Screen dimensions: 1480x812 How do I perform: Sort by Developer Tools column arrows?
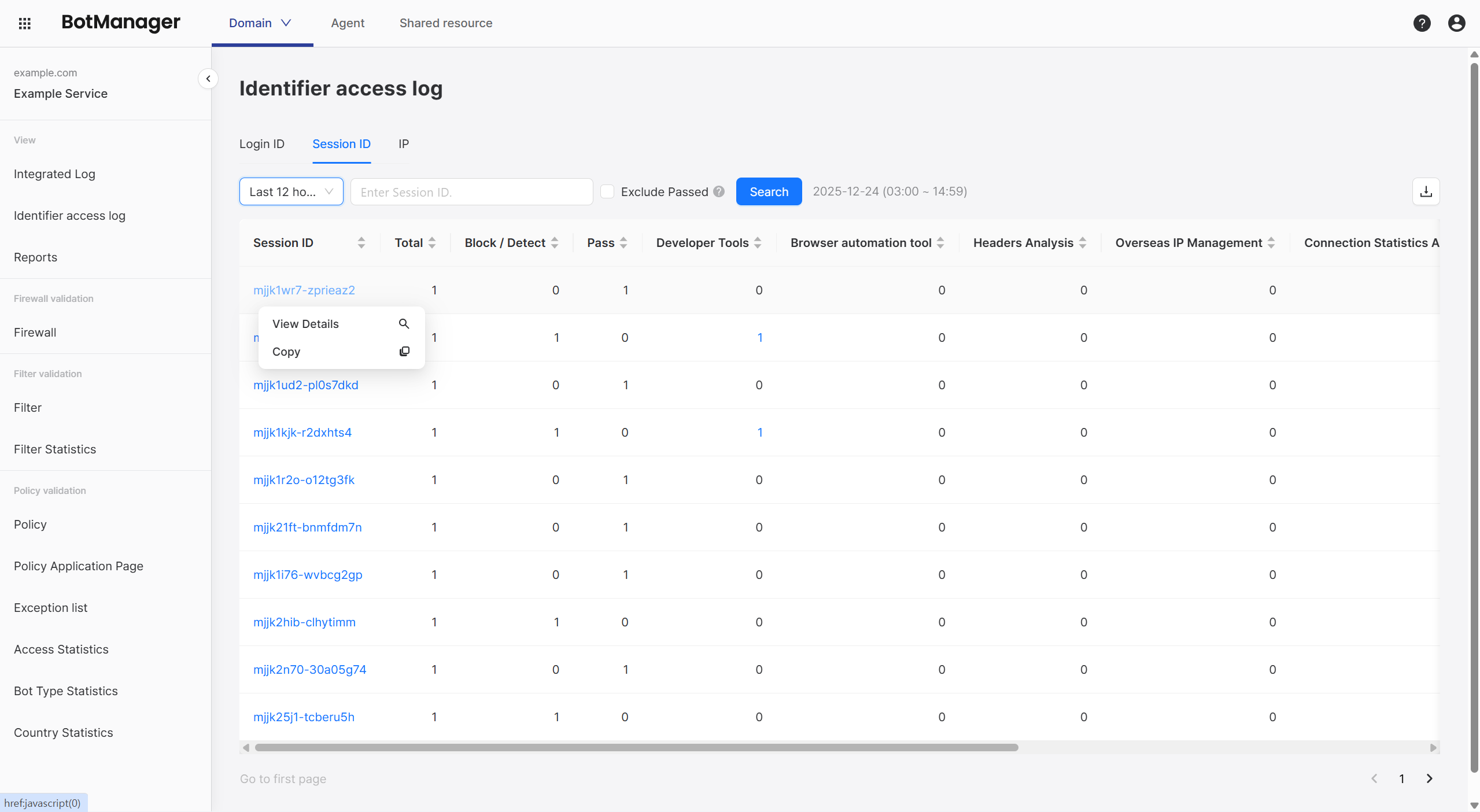point(758,243)
